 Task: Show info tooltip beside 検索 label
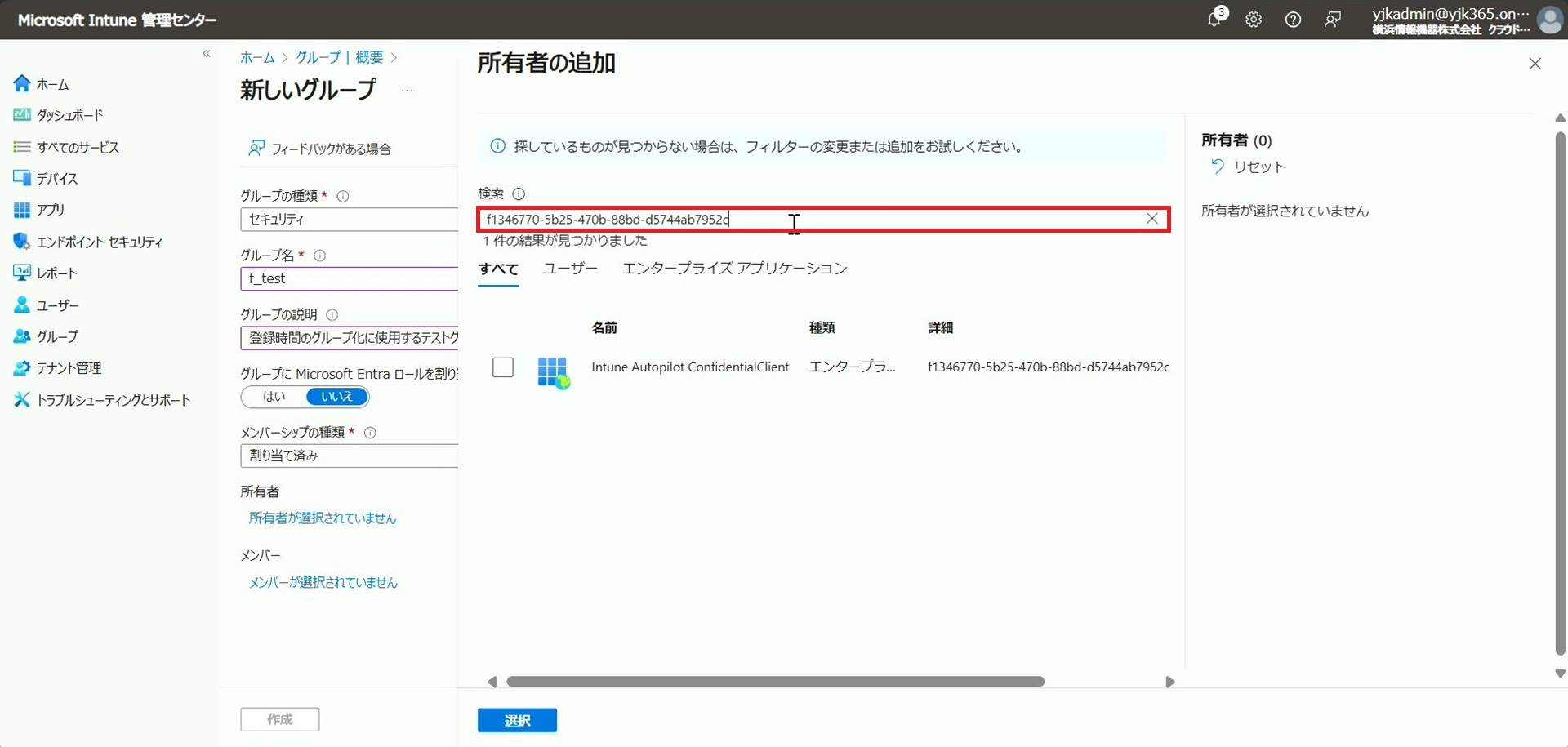(x=519, y=193)
